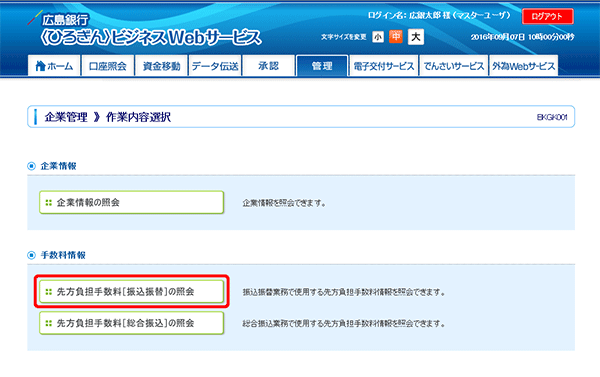
Task: Select the 管理 tab
Action: [x=322, y=66]
